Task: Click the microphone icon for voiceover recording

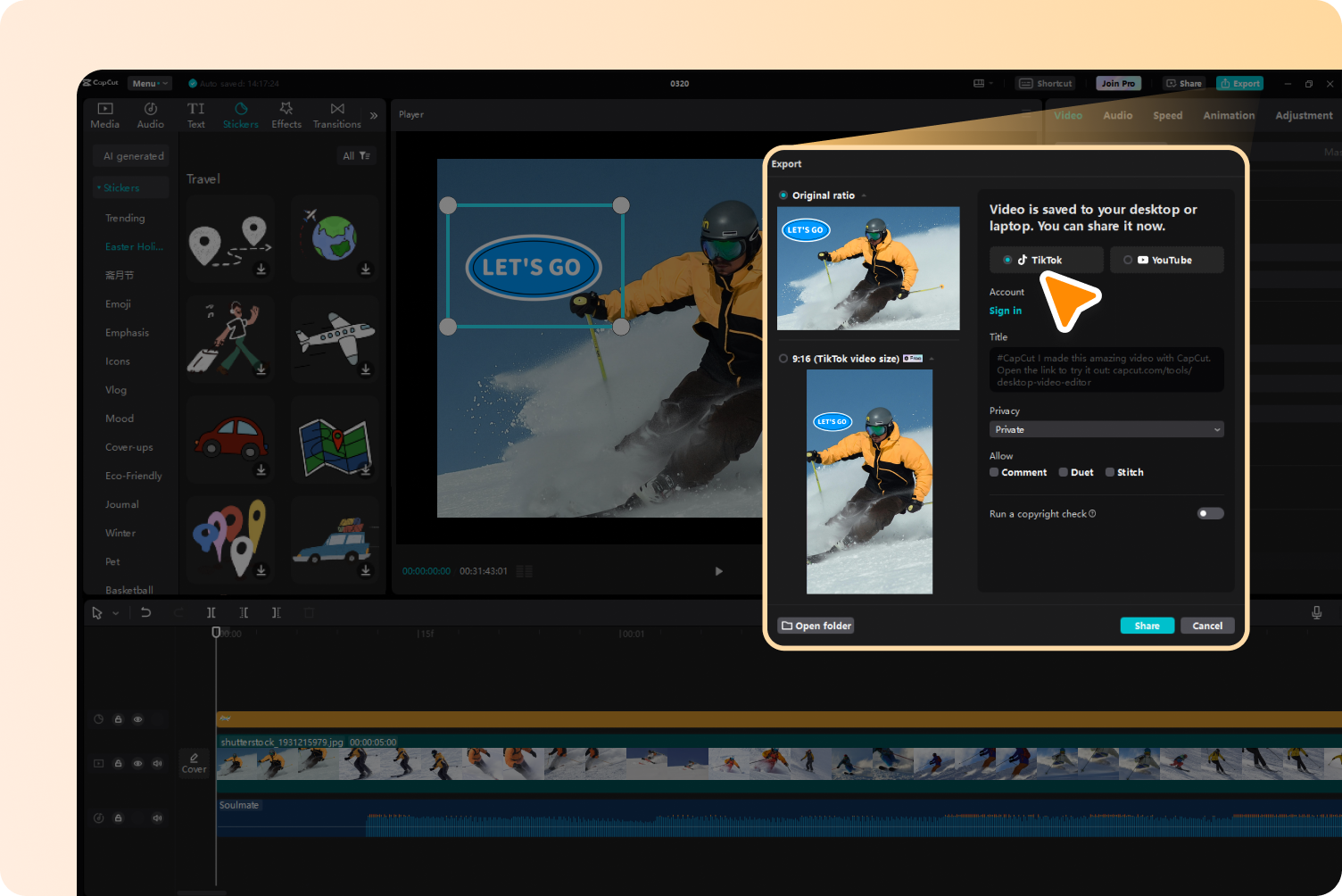Action: click(1317, 612)
